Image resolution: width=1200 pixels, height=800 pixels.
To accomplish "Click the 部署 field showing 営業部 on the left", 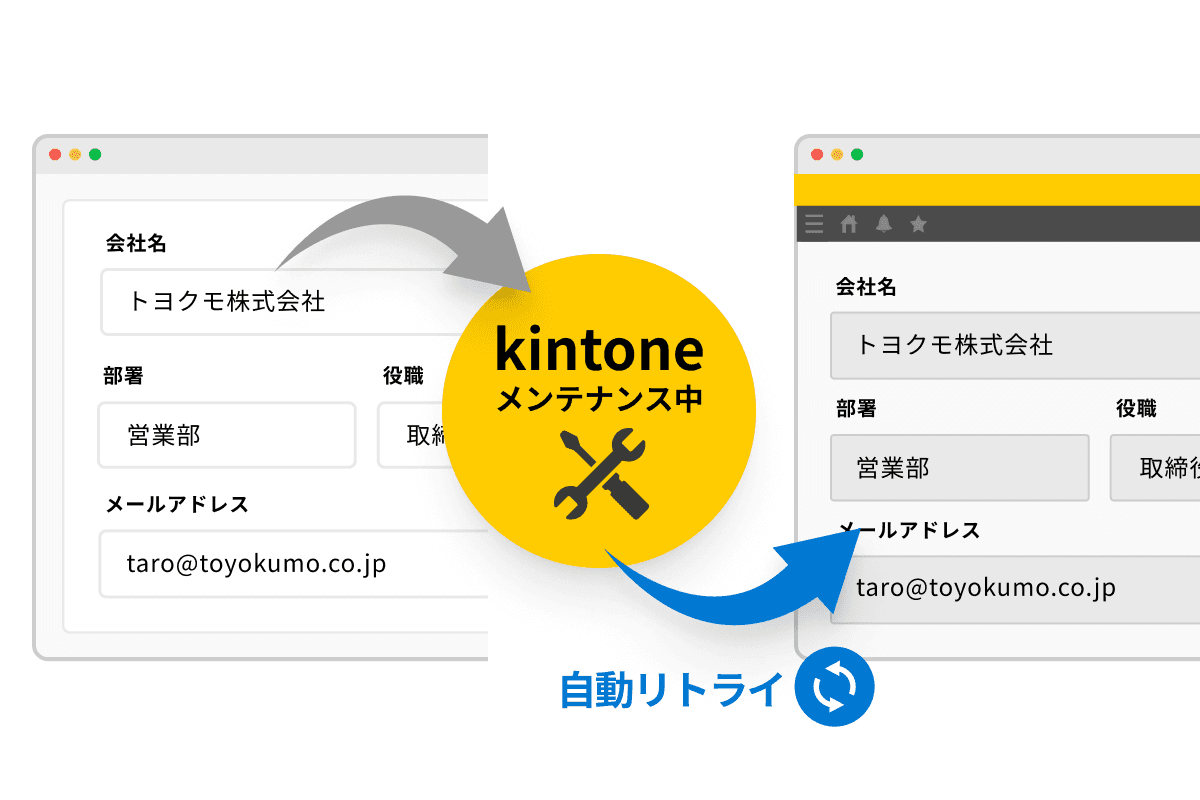I will 226,435.
